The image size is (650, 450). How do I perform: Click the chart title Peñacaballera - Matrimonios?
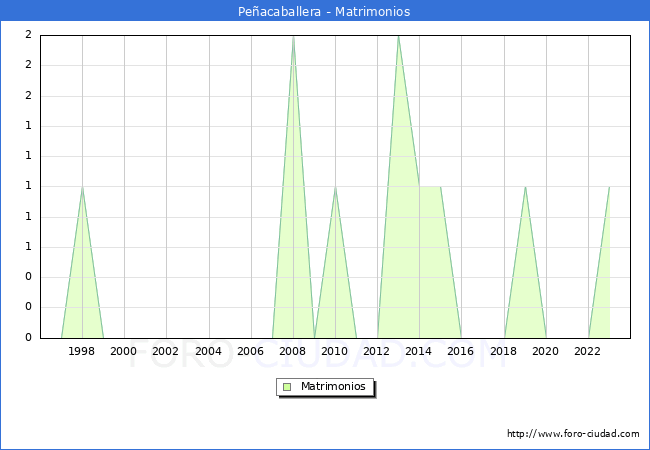pyautogui.click(x=324, y=11)
